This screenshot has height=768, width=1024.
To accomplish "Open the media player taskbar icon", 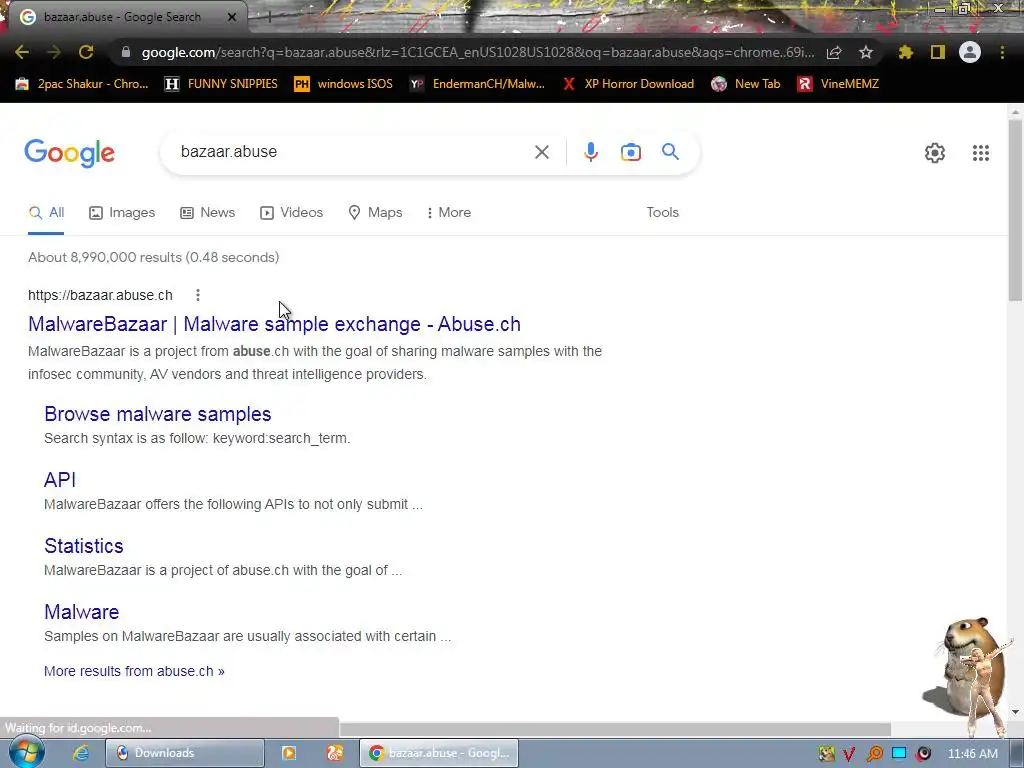I will [289, 753].
